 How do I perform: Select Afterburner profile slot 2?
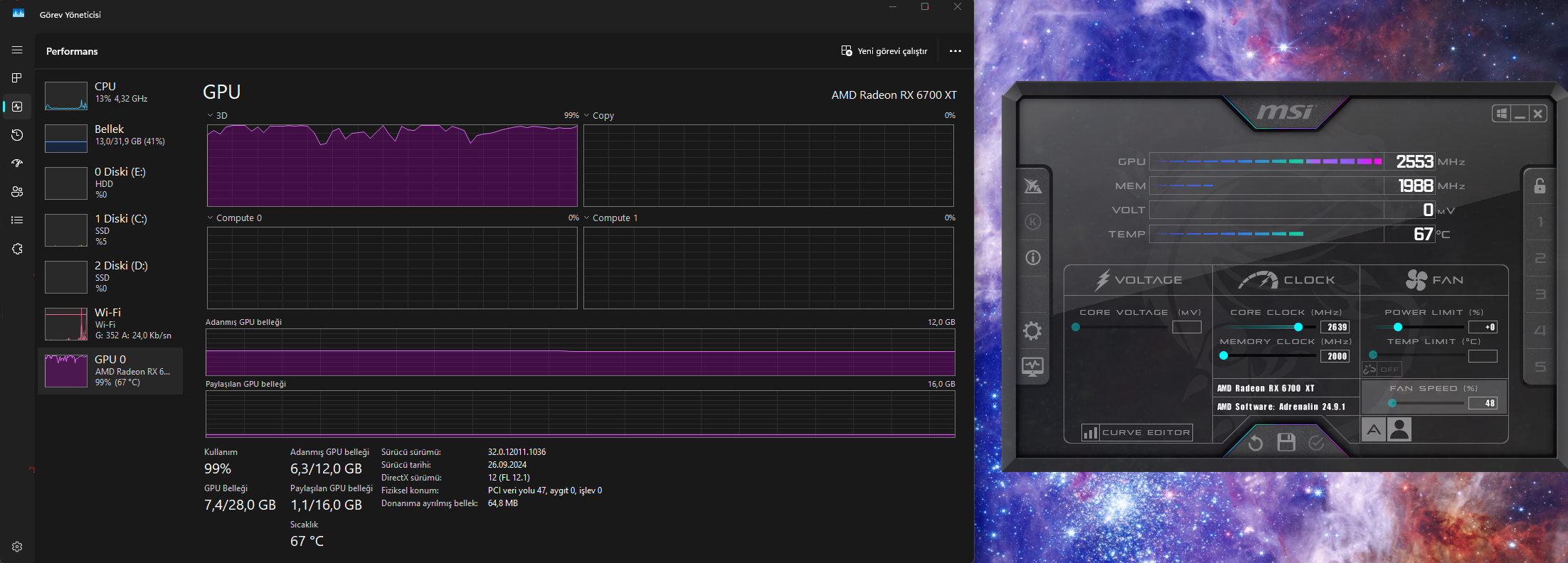pyautogui.click(x=1540, y=258)
